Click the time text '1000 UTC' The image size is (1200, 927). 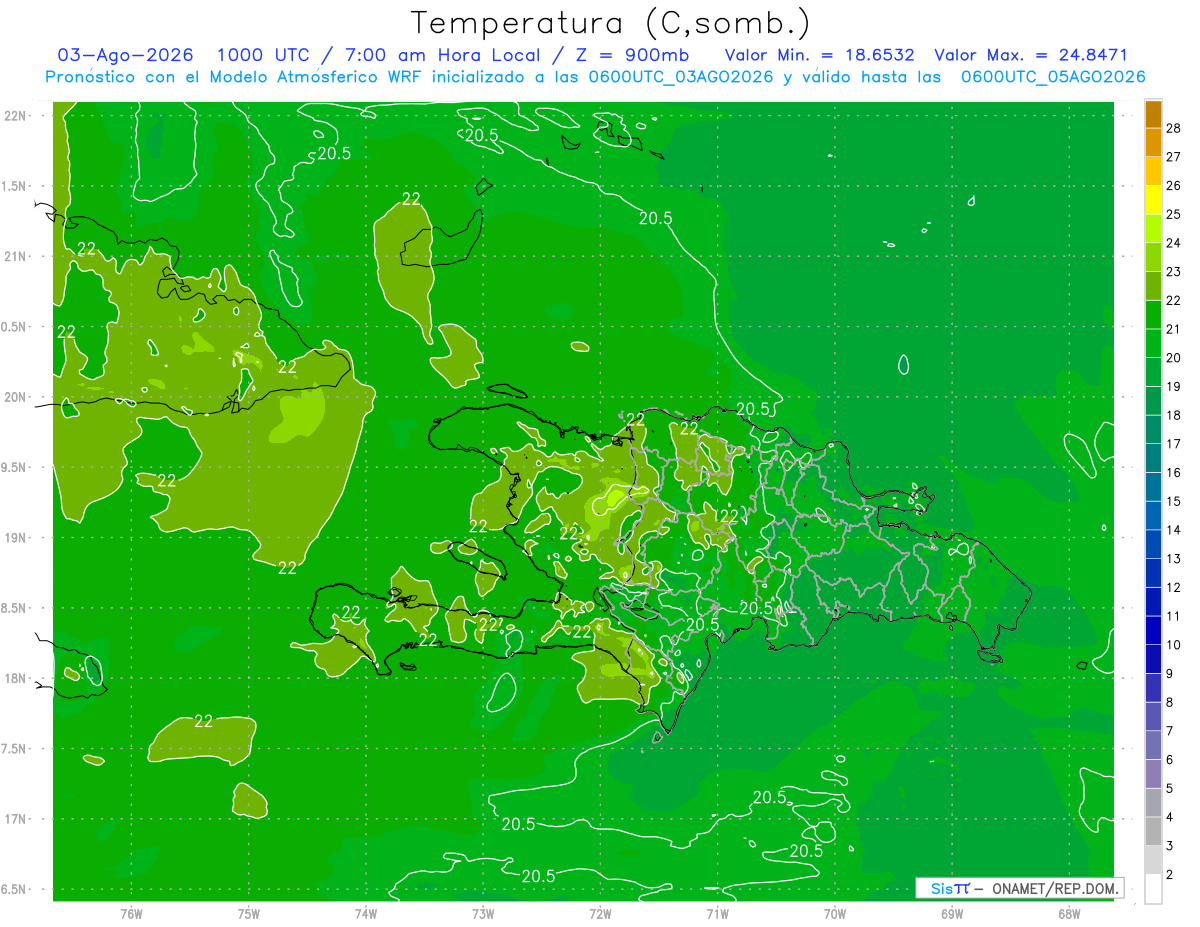tap(266, 55)
